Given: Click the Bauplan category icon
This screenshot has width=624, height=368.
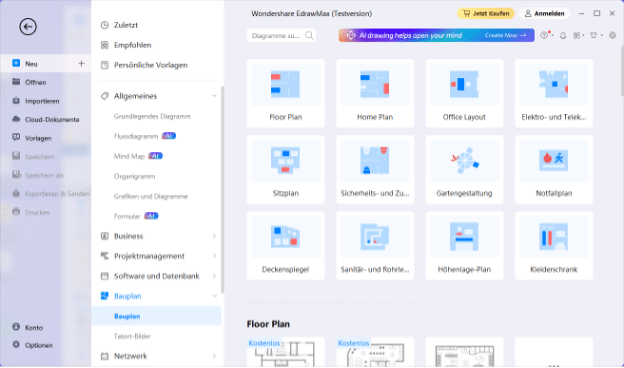Looking at the screenshot, I should click(x=105, y=296).
